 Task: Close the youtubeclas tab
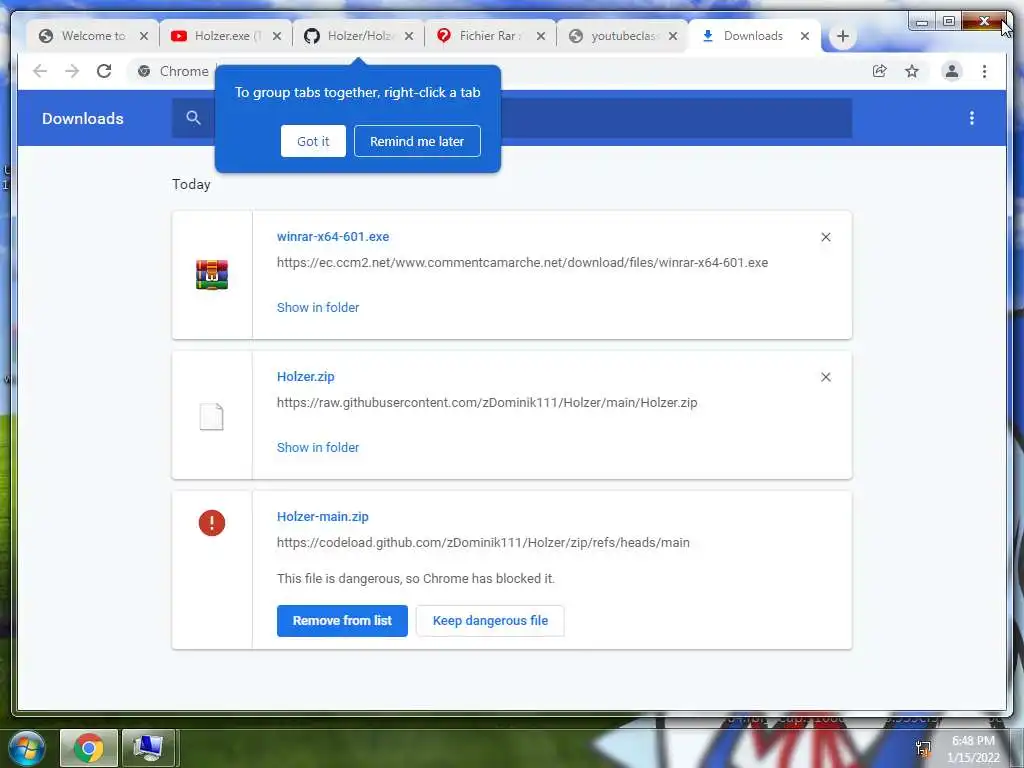pos(673,36)
